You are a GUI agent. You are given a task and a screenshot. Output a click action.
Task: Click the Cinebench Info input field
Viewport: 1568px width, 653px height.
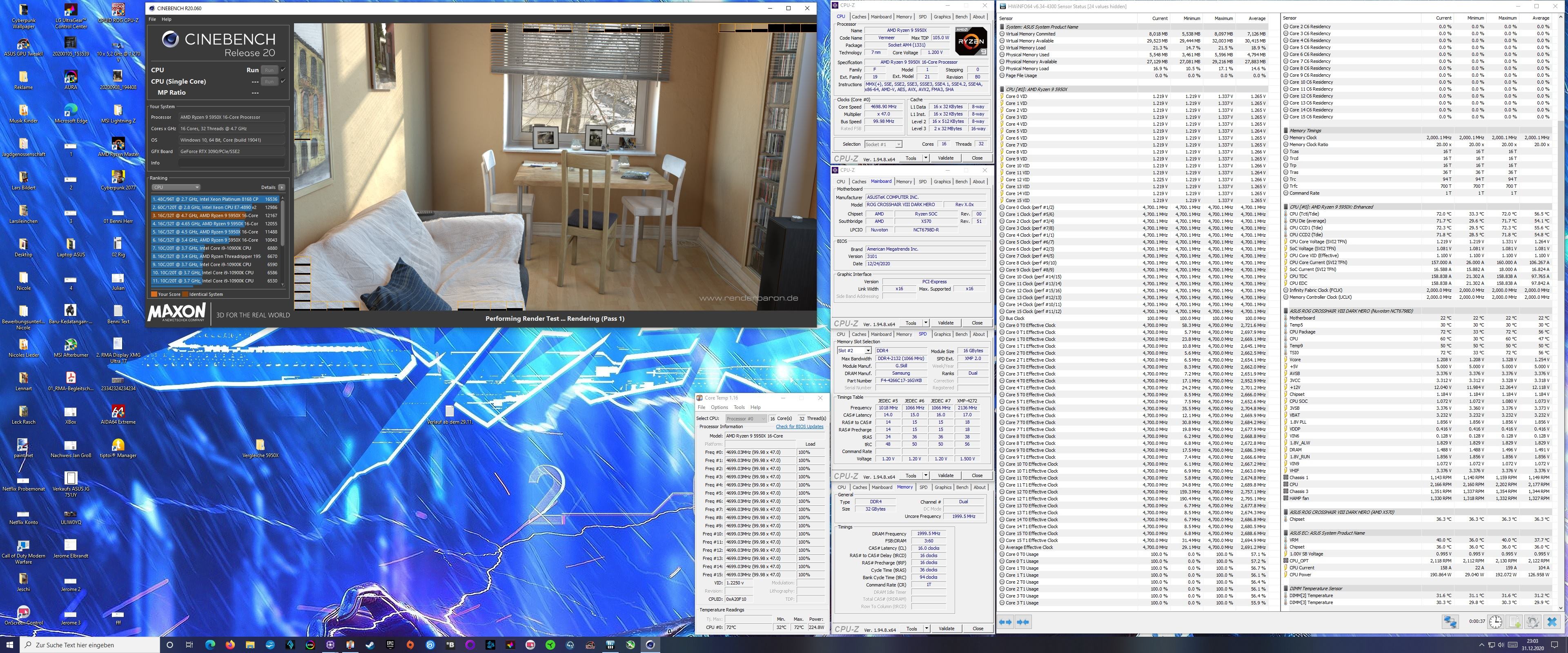tap(231, 163)
